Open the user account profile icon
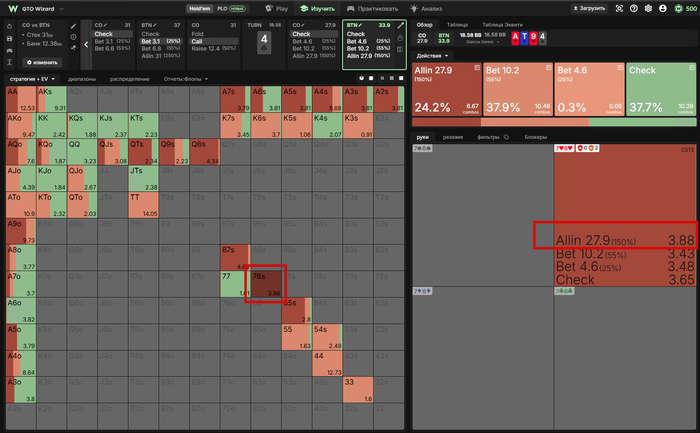The image size is (700, 433). tap(663, 8)
